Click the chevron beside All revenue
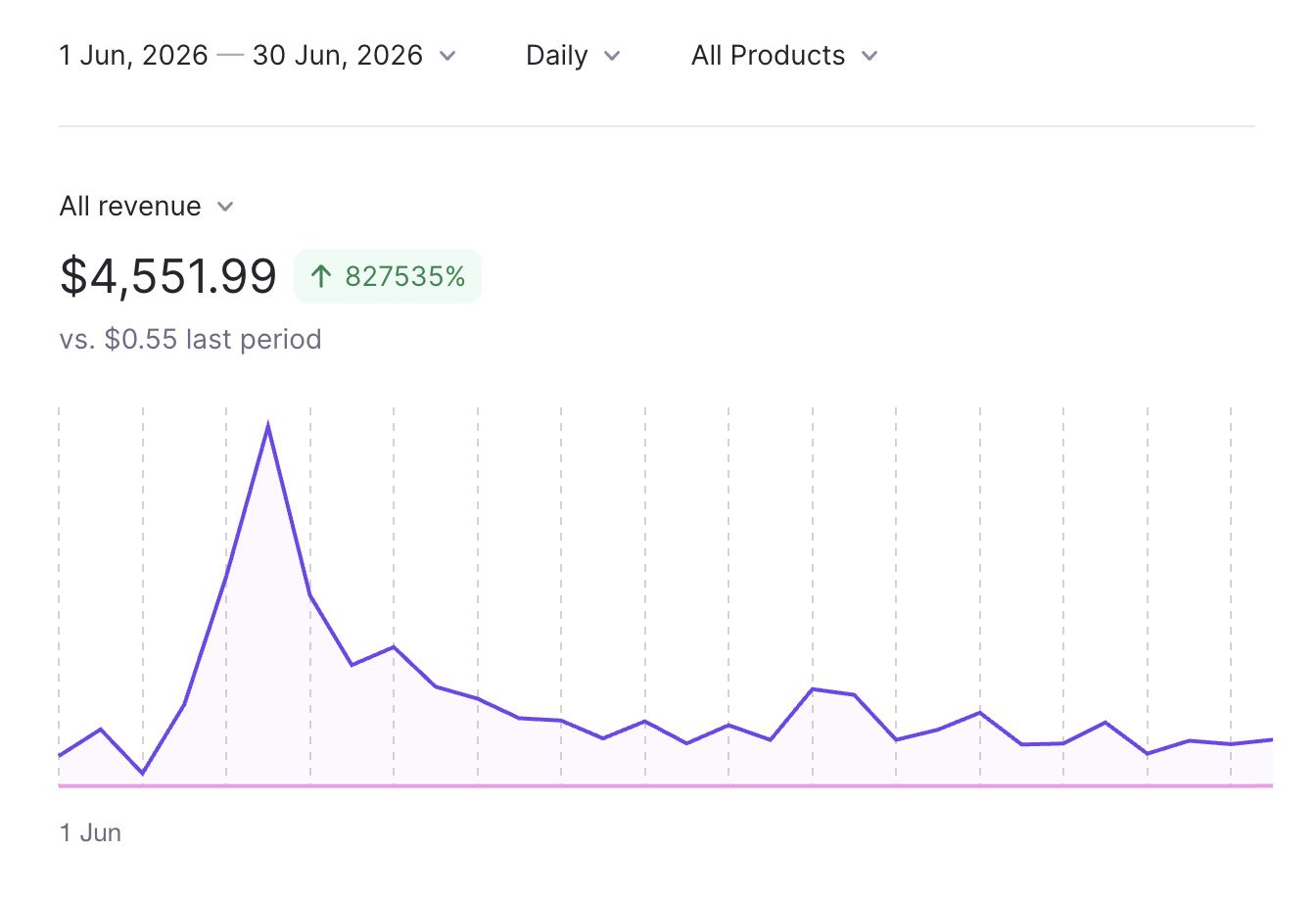1316x897 pixels. 225,207
